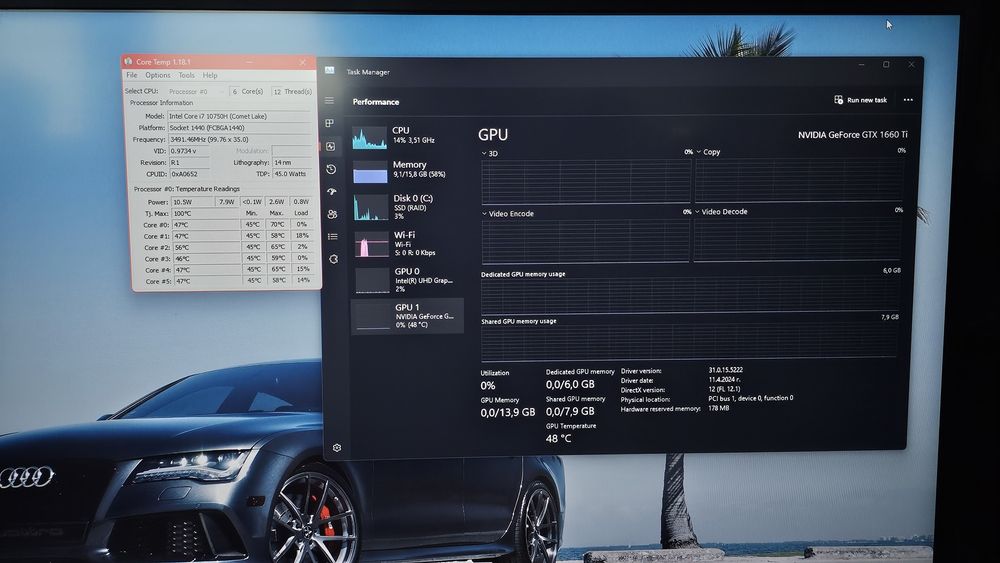Image resolution: width=1000 pixels, height=563 pixels.
Task: Click the Utilization 0% value
Action: 488,386
